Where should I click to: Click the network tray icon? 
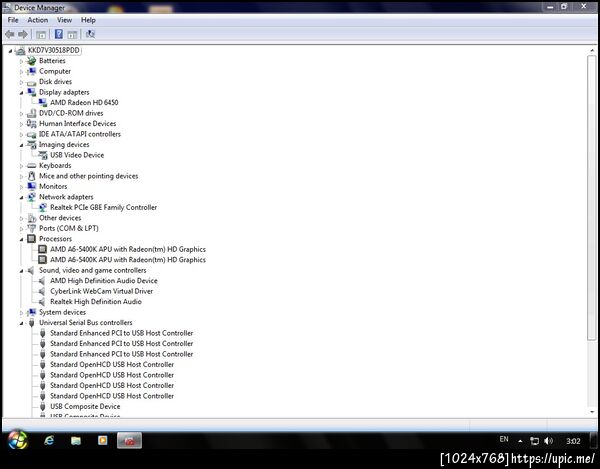coord(535,441)
